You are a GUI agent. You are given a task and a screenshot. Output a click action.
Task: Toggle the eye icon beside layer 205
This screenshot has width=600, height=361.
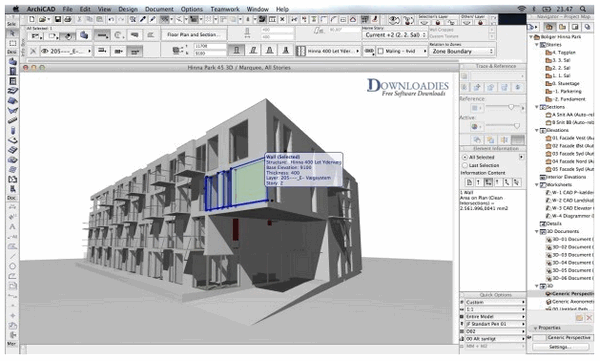coord(44,51)
